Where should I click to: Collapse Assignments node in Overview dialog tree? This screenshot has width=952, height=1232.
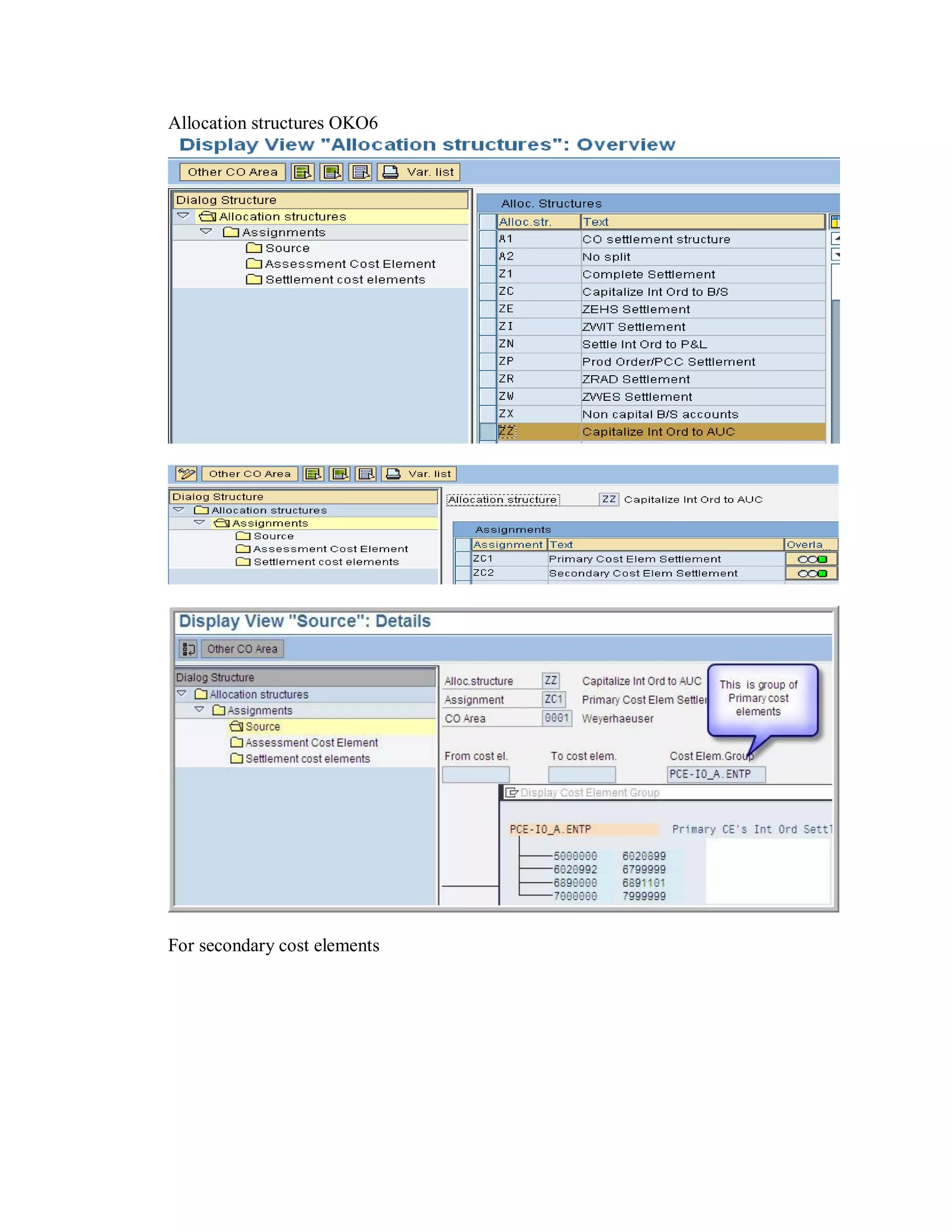(x=206, y=232)
